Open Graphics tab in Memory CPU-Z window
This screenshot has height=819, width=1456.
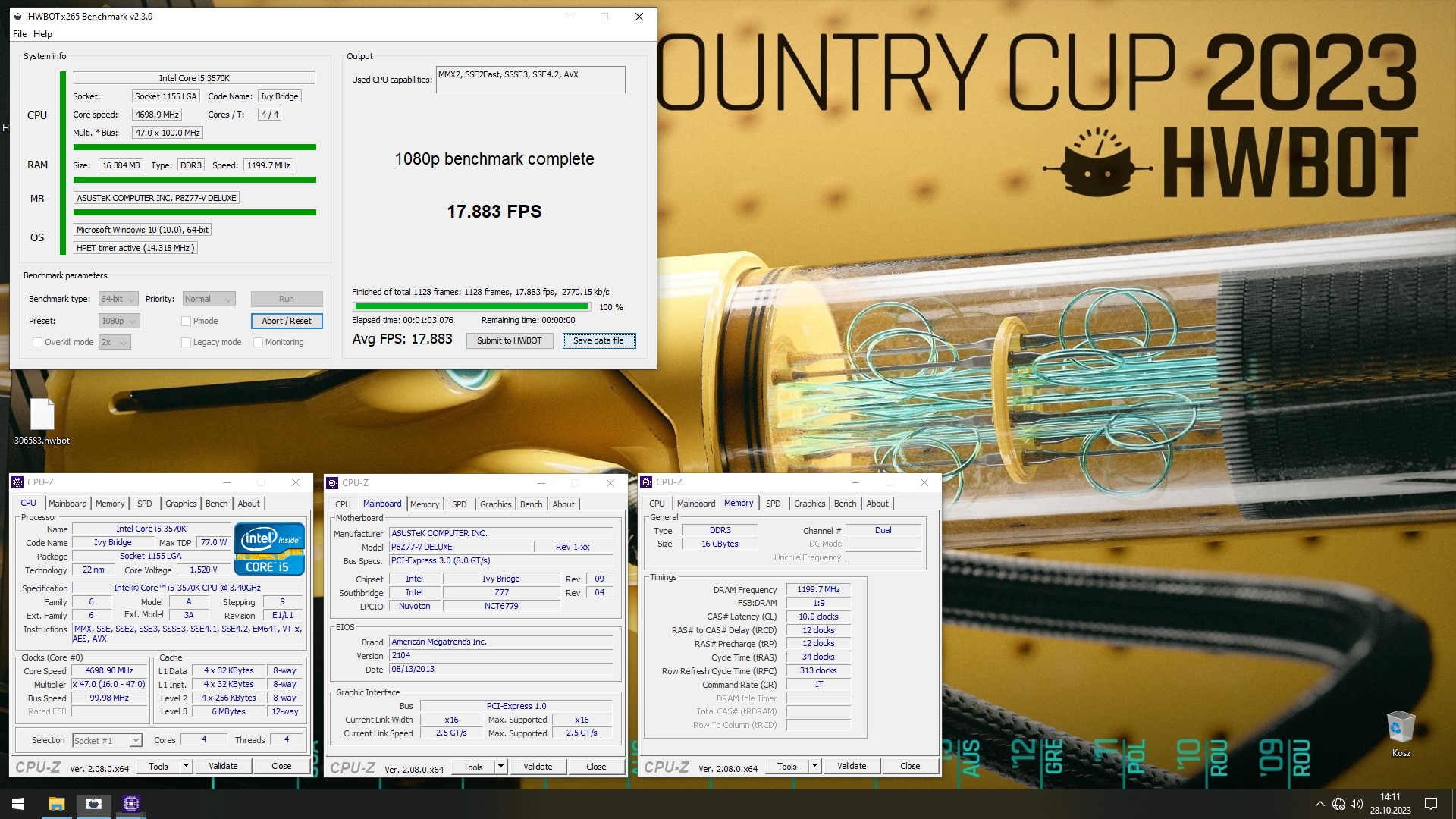tap(809, 504)
